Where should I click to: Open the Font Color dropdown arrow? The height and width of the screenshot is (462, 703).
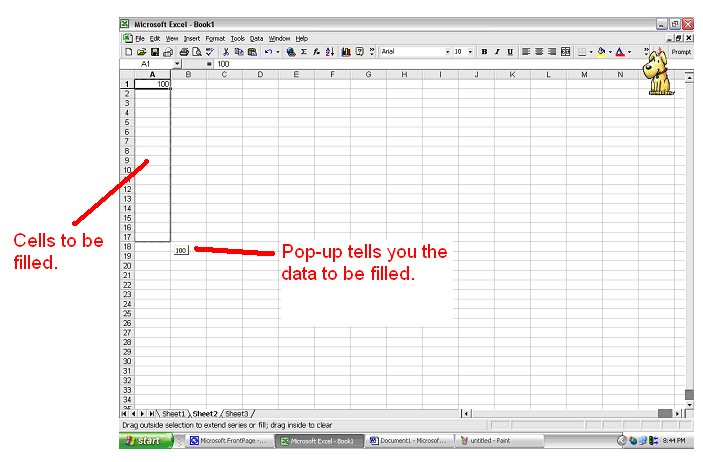point(629,52)
